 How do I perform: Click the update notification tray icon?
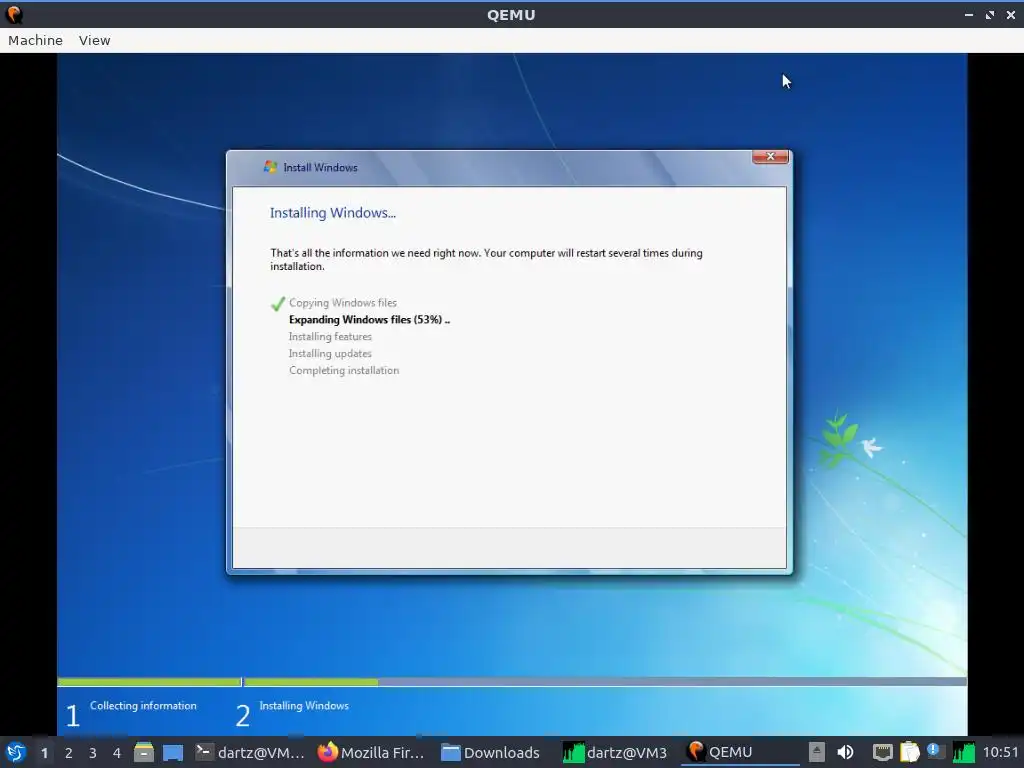[935, 751]
